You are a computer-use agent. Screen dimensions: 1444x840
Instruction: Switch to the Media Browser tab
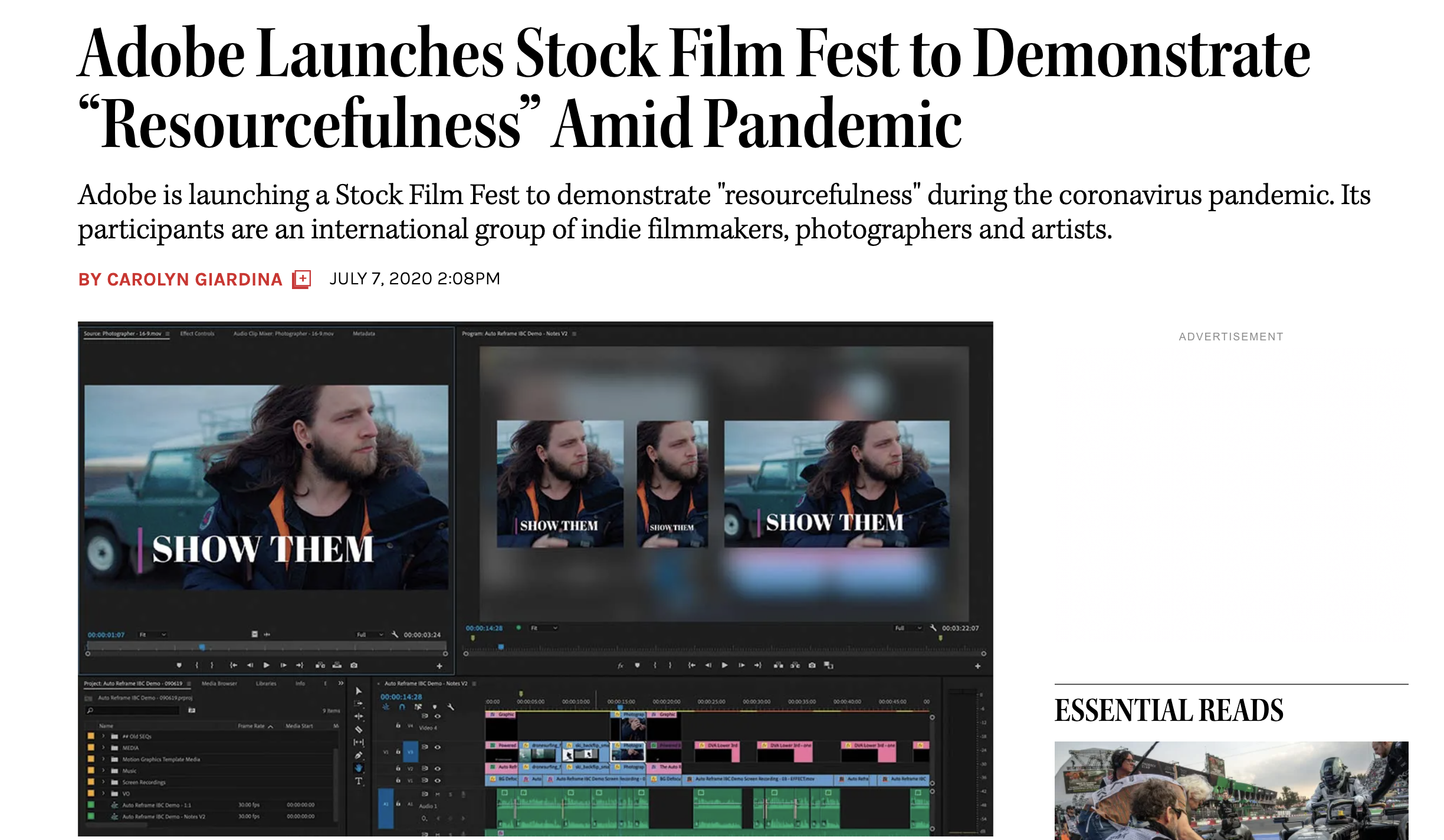coord(219,684)
